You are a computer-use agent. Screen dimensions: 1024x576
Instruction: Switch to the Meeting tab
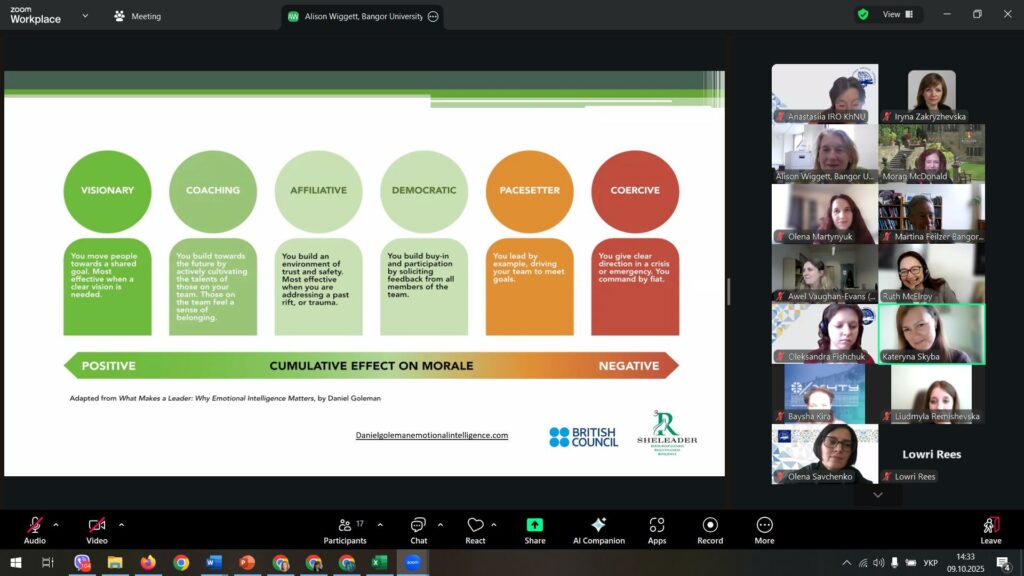pyautogui.click(x=137, y=16)
